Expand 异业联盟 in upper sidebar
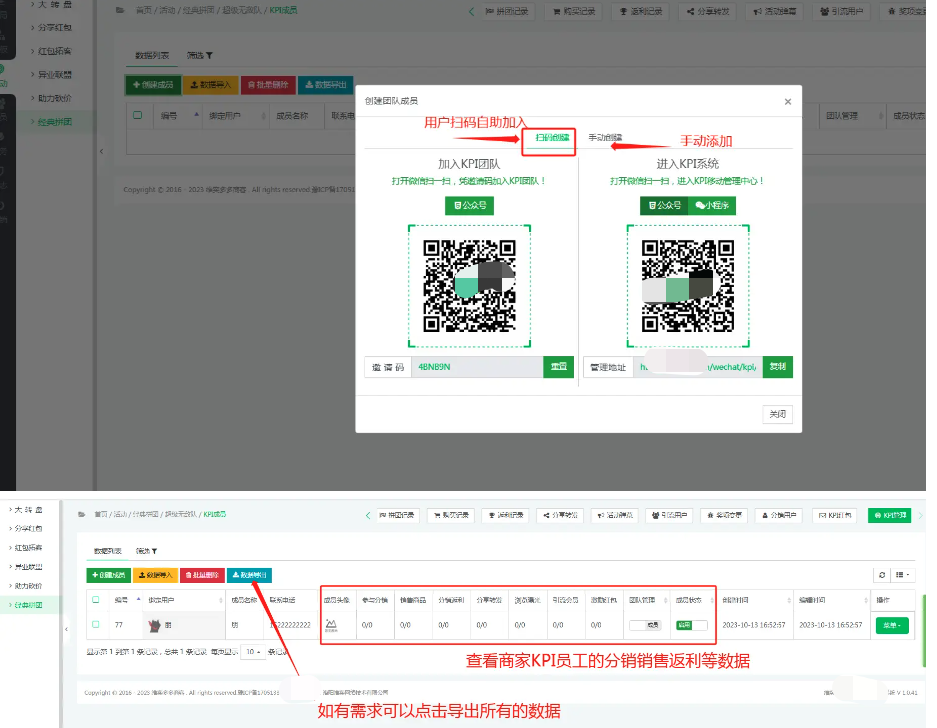Screen dimensions: 937x728 point(54,75)
